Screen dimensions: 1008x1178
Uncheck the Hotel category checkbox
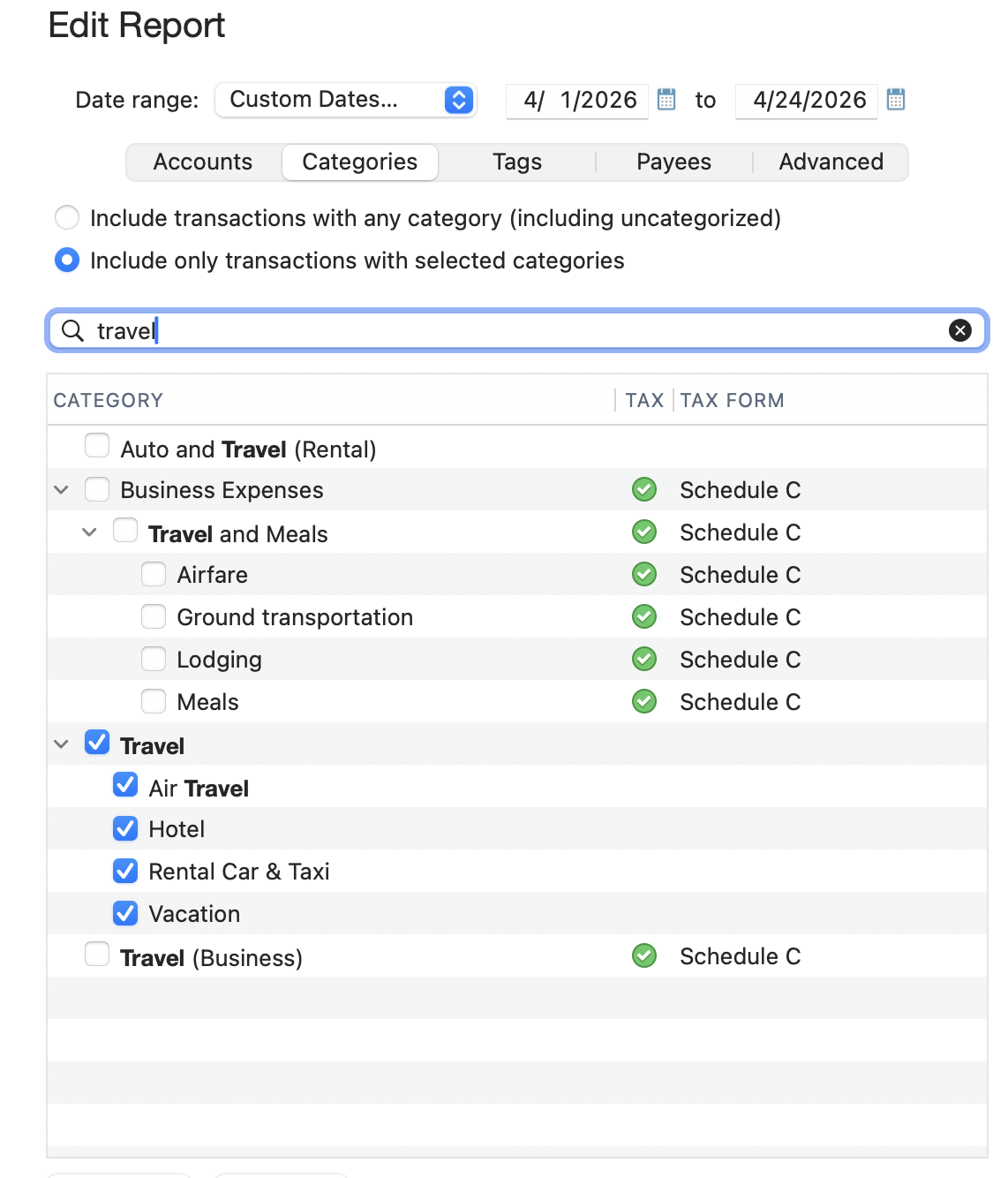point(125,829)
